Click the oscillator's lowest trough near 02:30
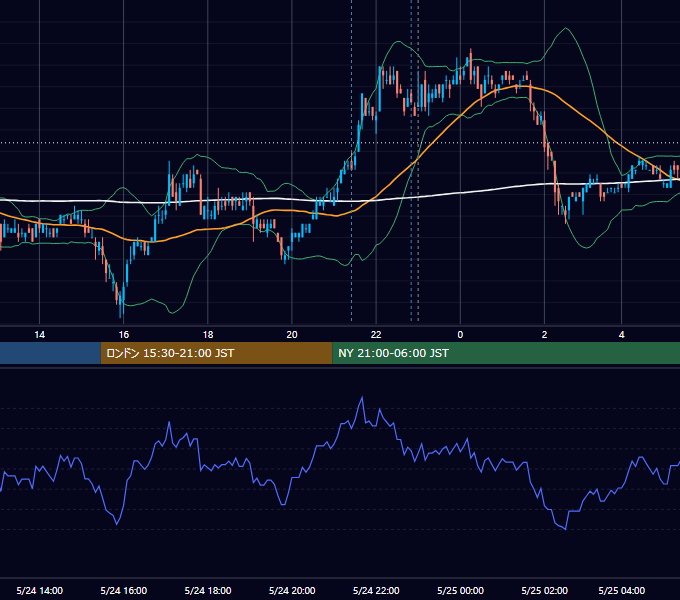This screenshot has width=680, height=600. tap(566, 529)
